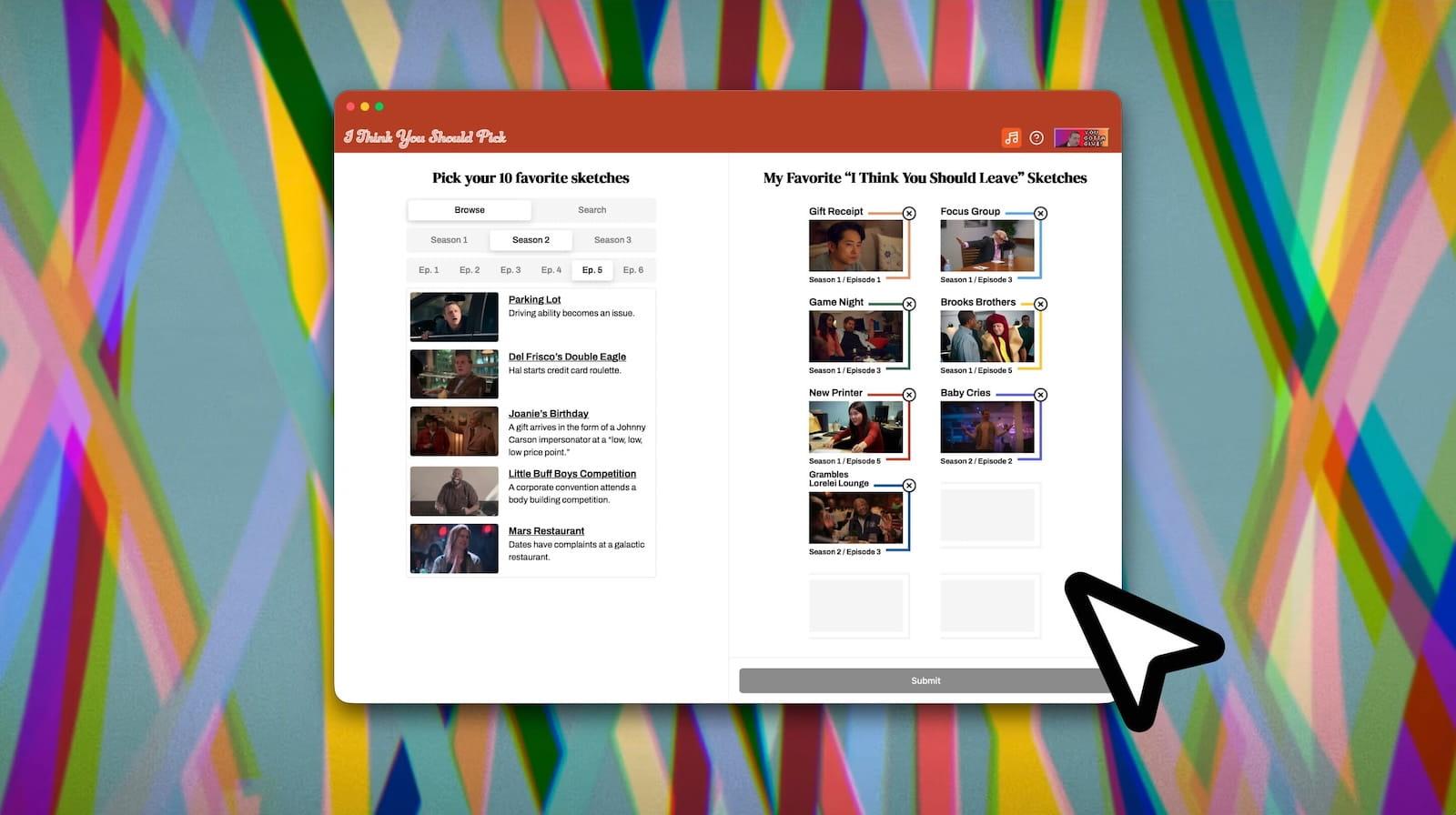Select Ep. 2 tab
Image resolution: width=1456 pixels, height=815 pixels.
(x=470, y=270)
